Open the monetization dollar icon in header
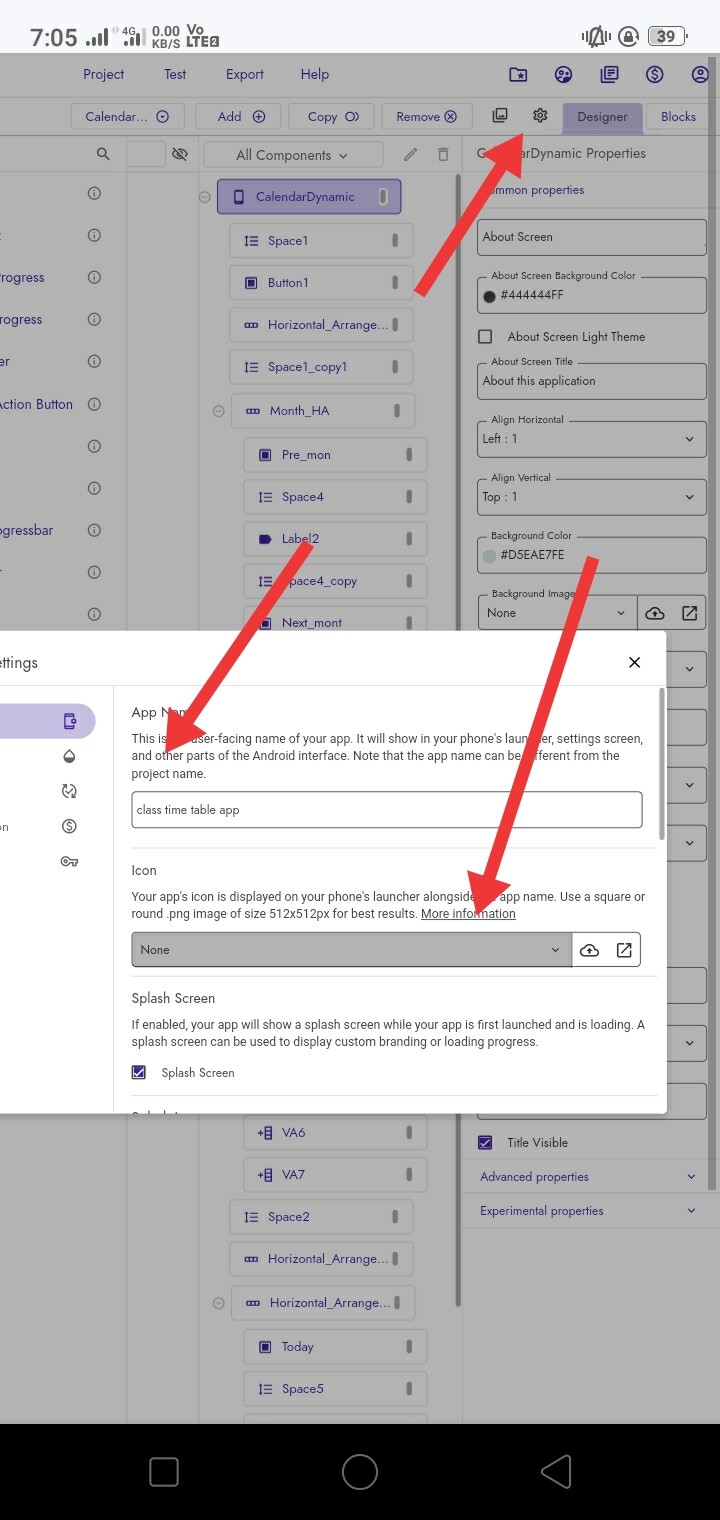Viewport: 720px width, 1520px height. tap(654, 74)
